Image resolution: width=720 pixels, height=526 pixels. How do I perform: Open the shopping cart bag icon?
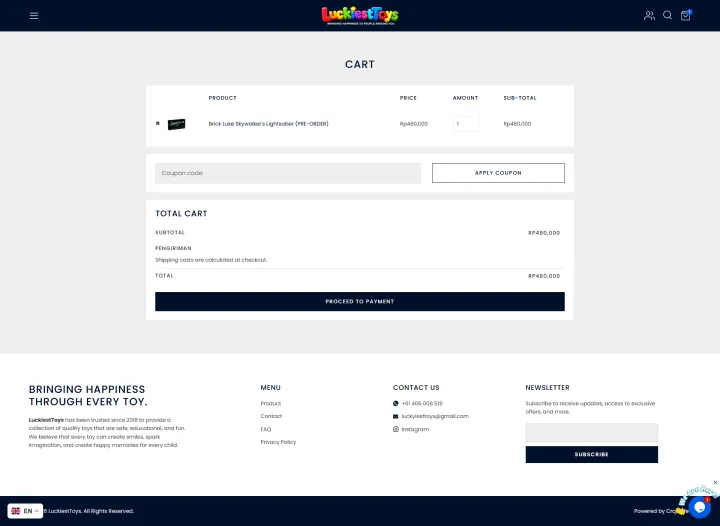click(x=686, y=15)
